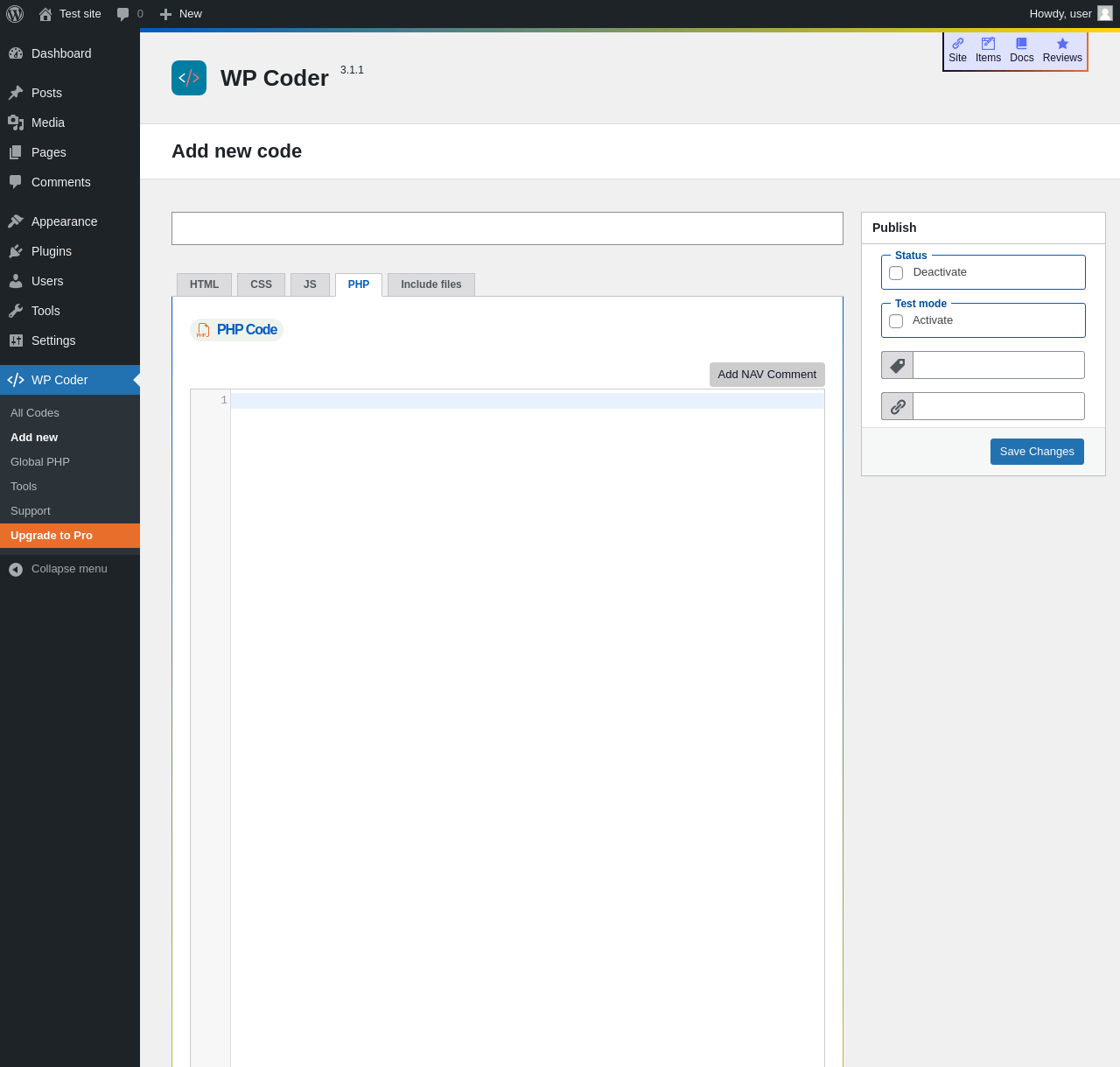Screen dimensions: 1120x1067
Task: Click the Settings sliders icon
Action: (x=16, y=340)
